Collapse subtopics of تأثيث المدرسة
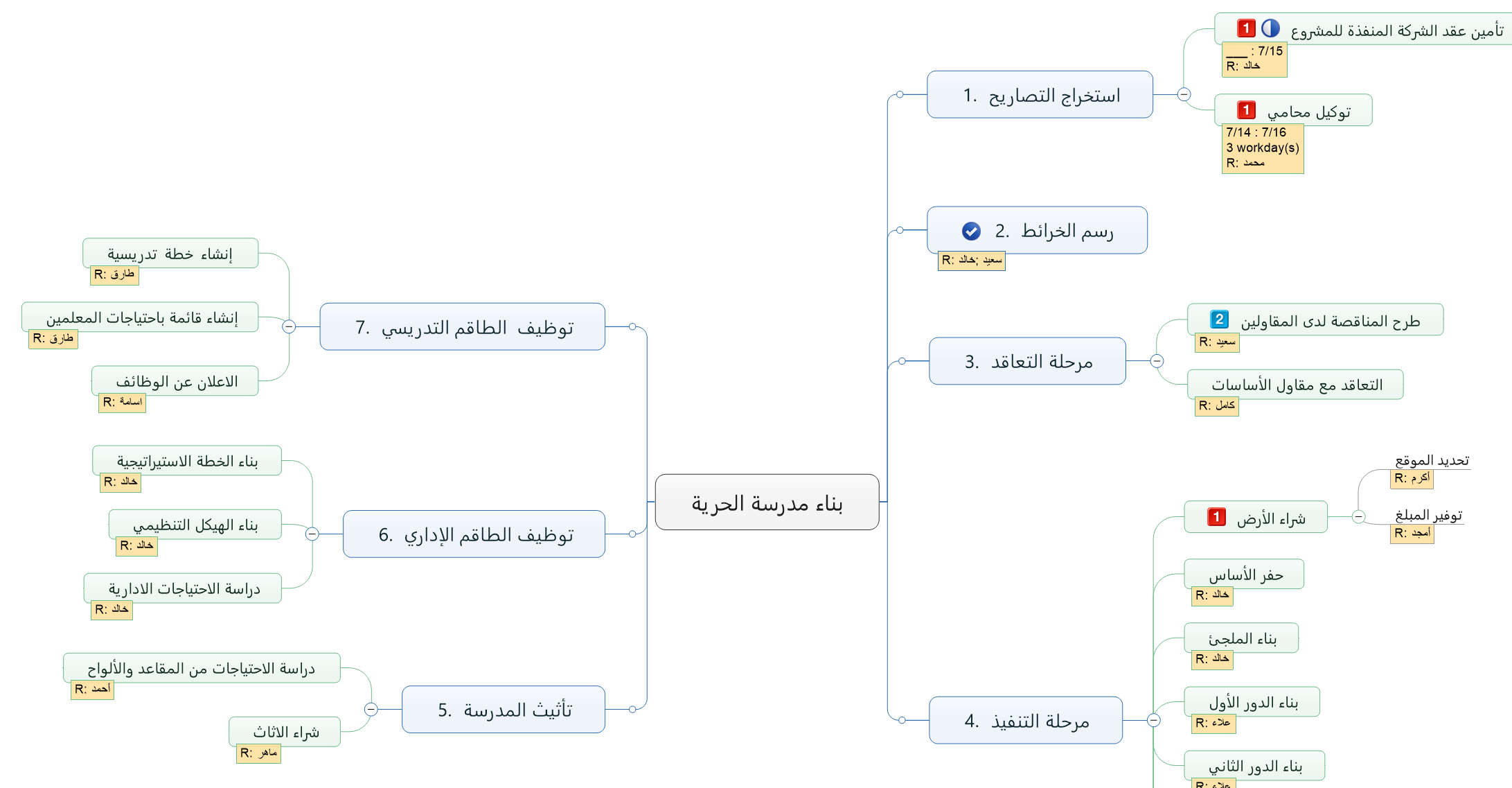The height and width of the screenshot is (788, 1512). [371, 709]
